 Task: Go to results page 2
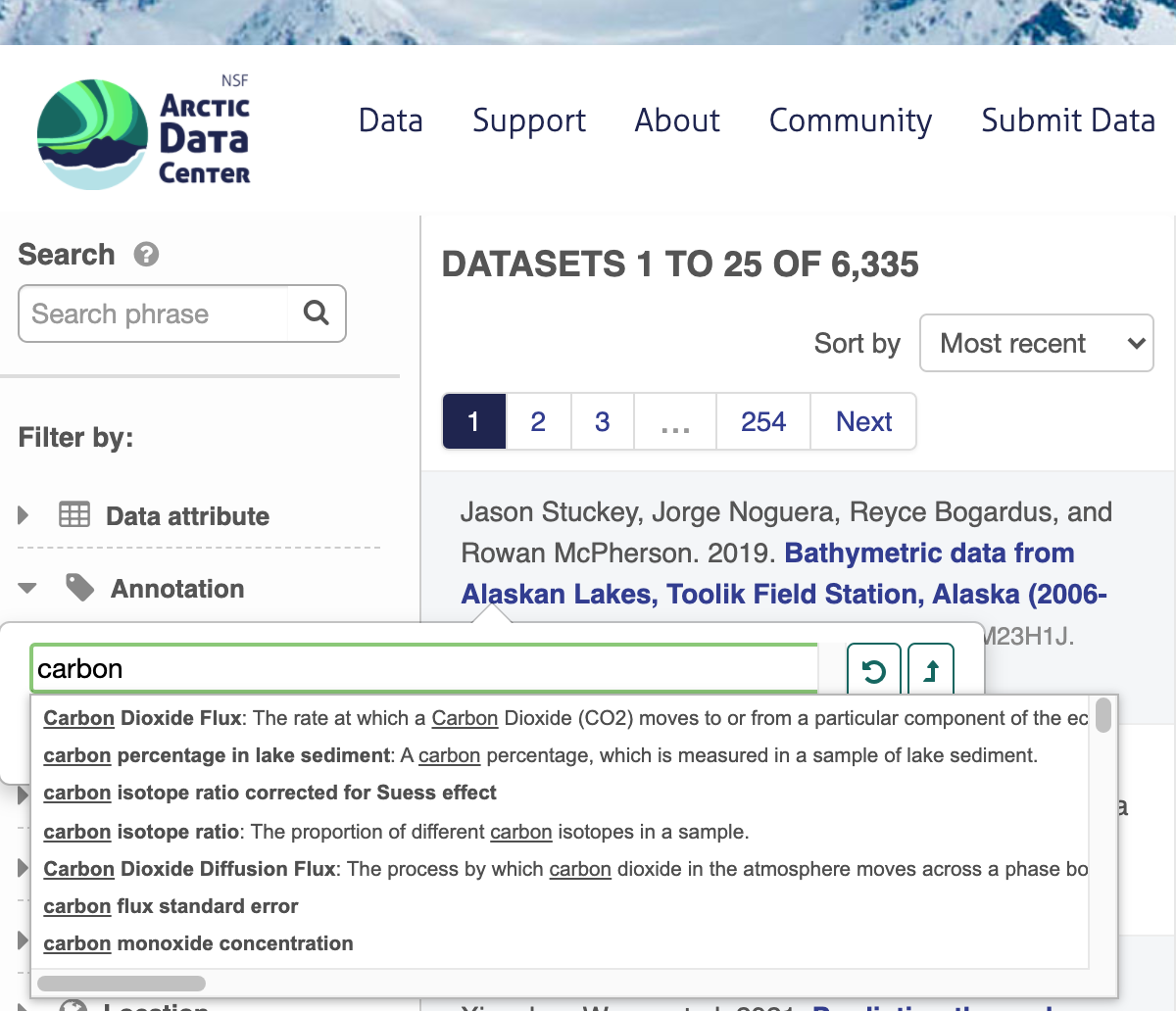538,421
